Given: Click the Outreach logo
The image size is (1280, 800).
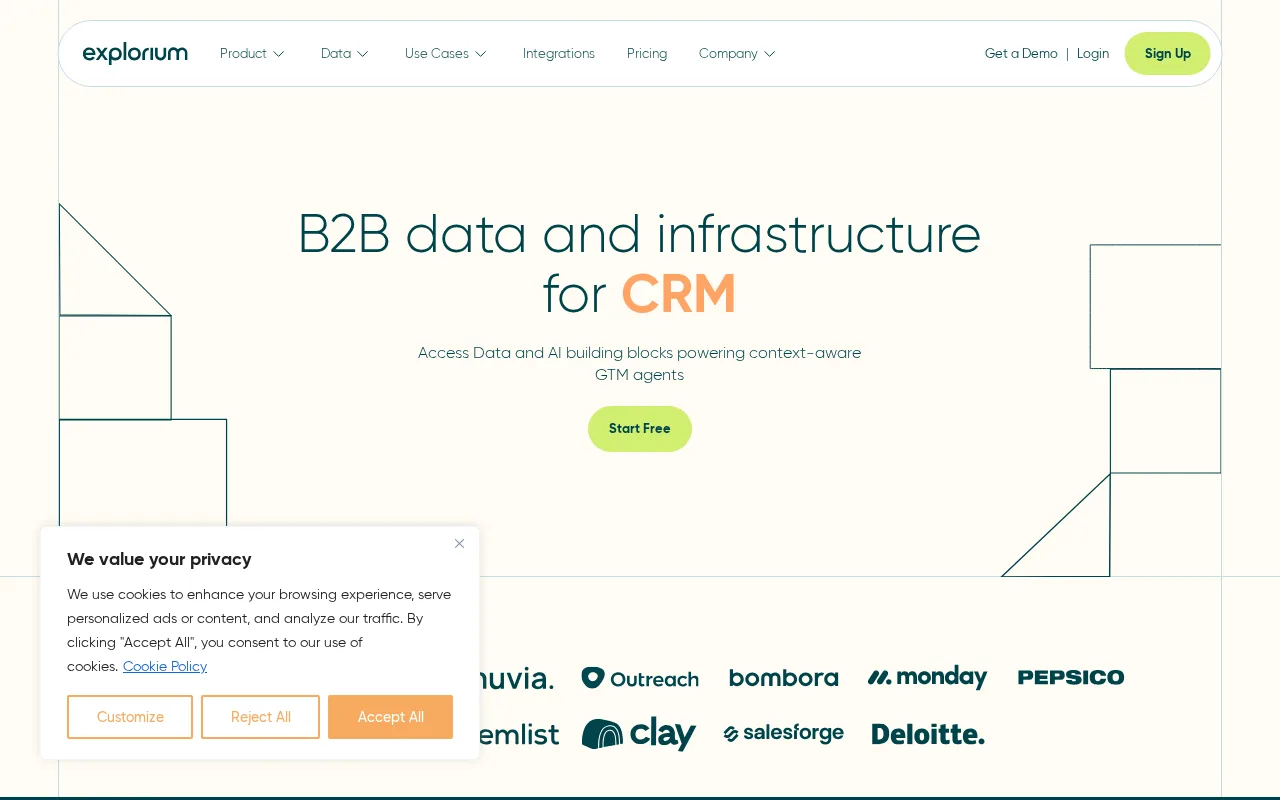Looking at the screenshot, I should 640,678.
